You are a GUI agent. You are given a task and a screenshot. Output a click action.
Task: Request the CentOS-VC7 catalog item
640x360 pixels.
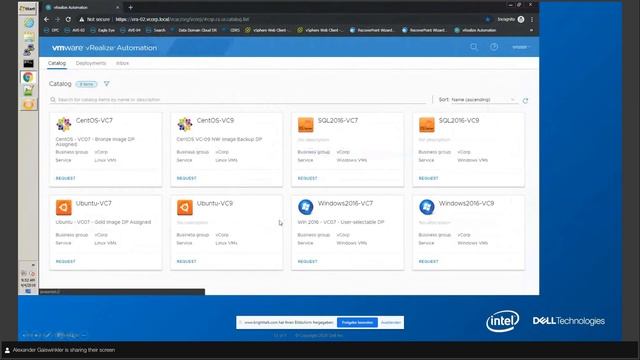(65, 178)
